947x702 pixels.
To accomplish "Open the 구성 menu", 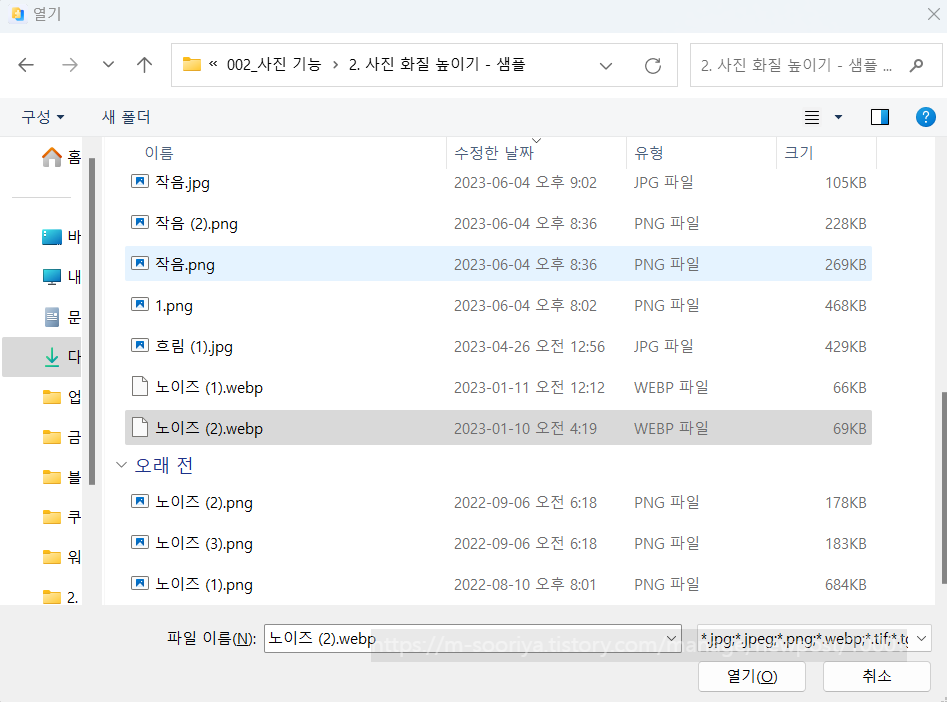I will [x=43, y=117].
